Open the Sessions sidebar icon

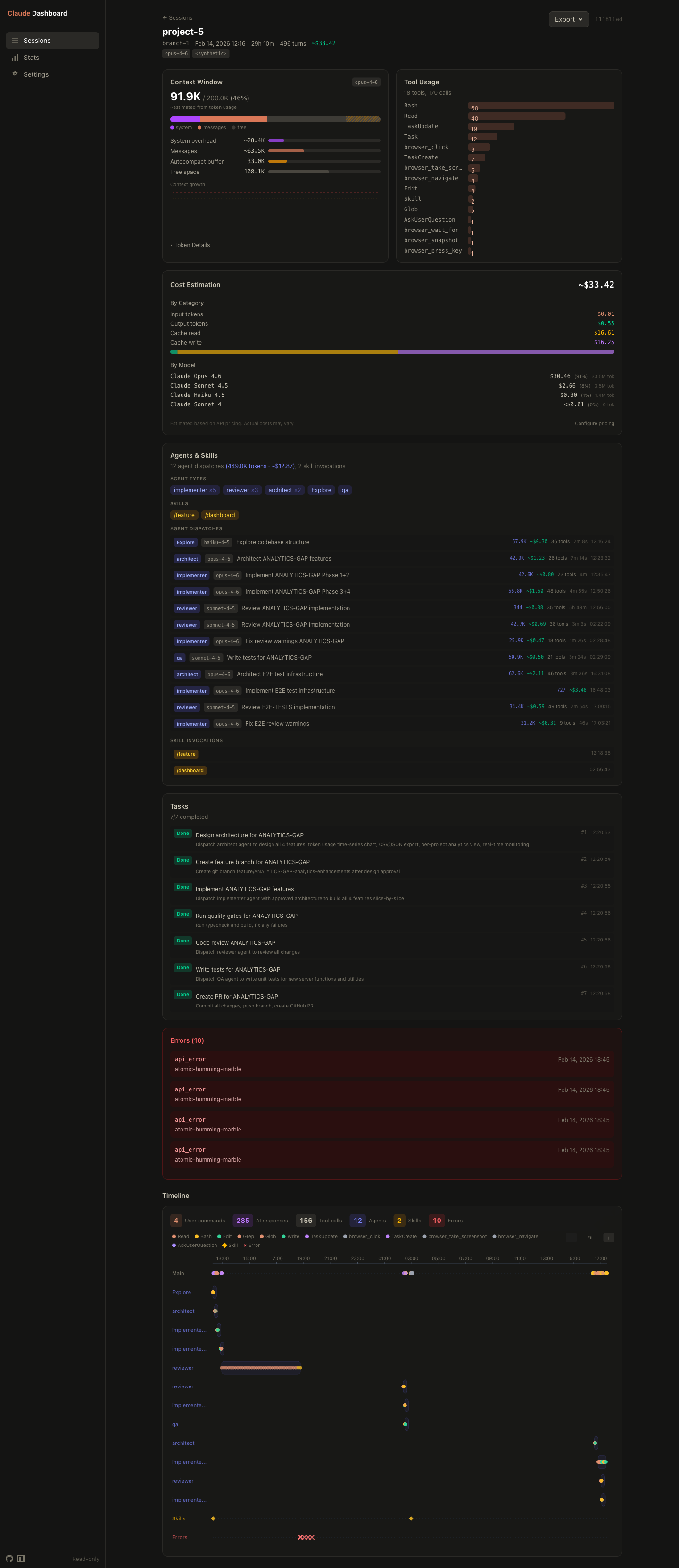click(15, 41)
